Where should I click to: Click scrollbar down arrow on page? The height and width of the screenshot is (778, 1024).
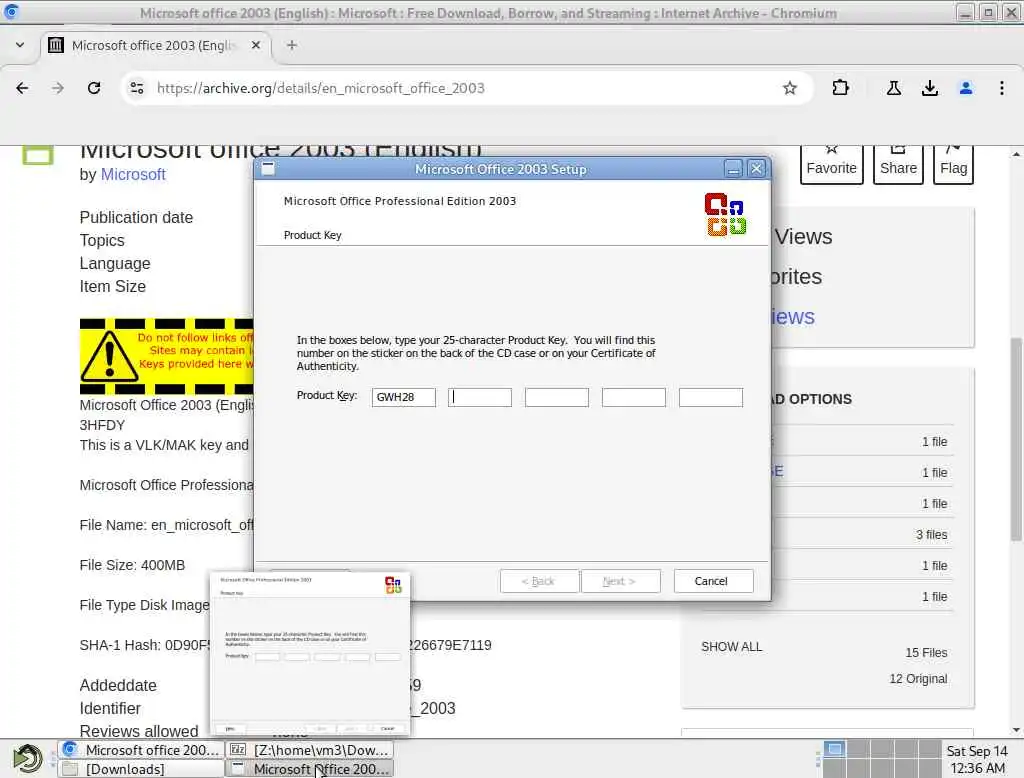(x=1016, y=730)
